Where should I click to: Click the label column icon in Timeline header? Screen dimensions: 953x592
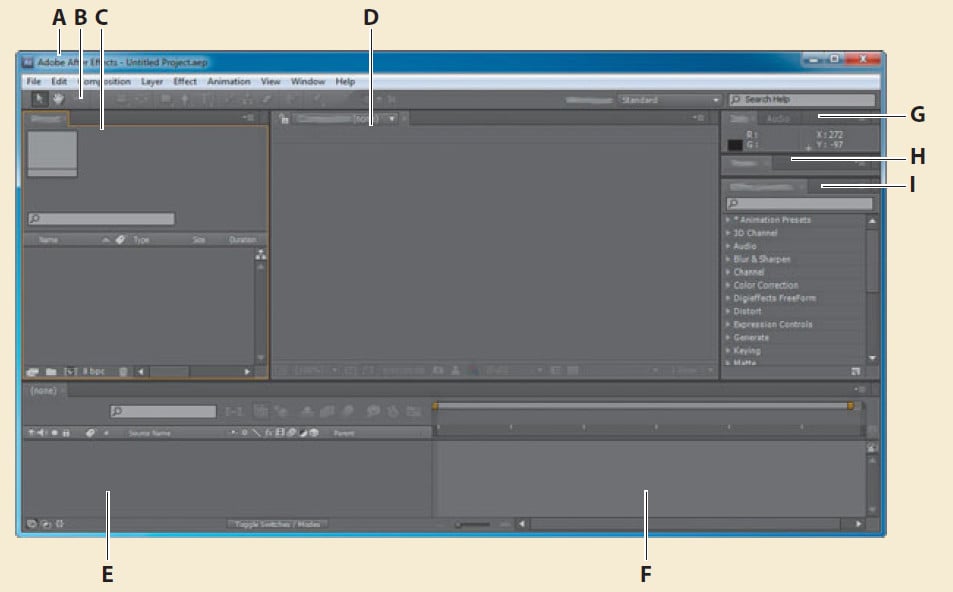pyautogui.click(x=90, y=433)
